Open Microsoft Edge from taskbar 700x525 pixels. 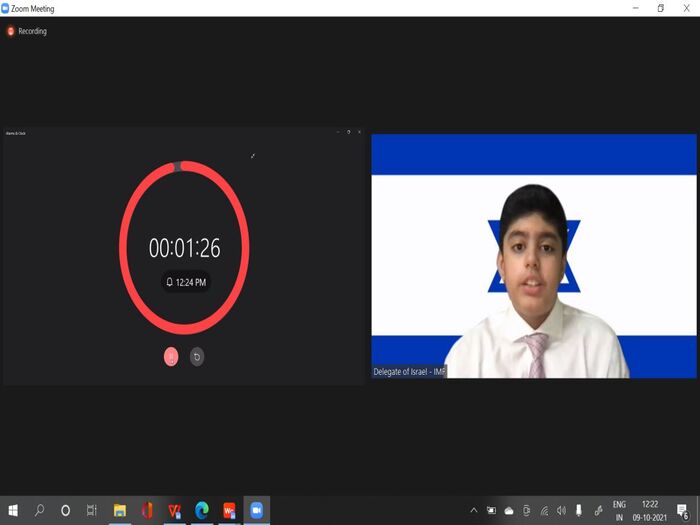point(202,510)
